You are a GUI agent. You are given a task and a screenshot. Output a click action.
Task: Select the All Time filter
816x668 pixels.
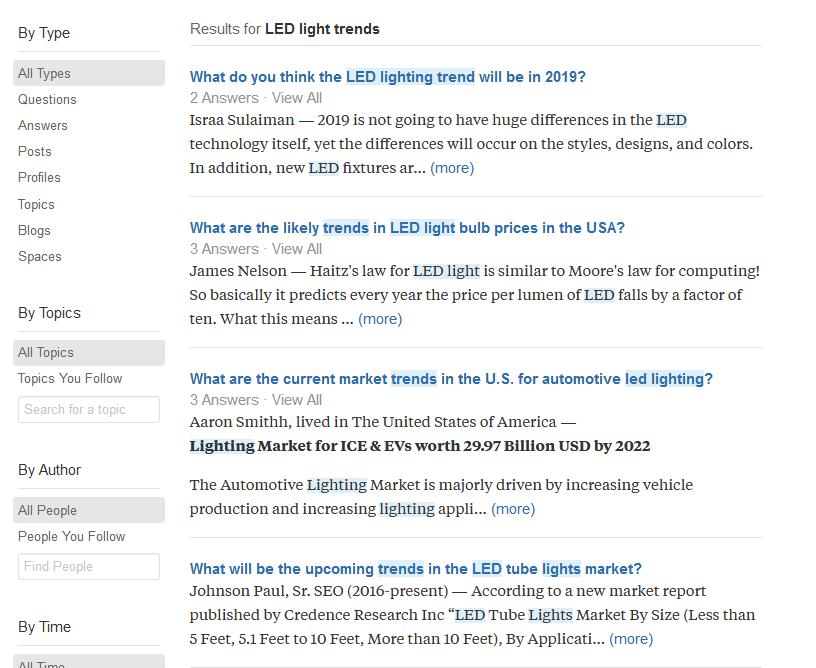coord(88,662)
